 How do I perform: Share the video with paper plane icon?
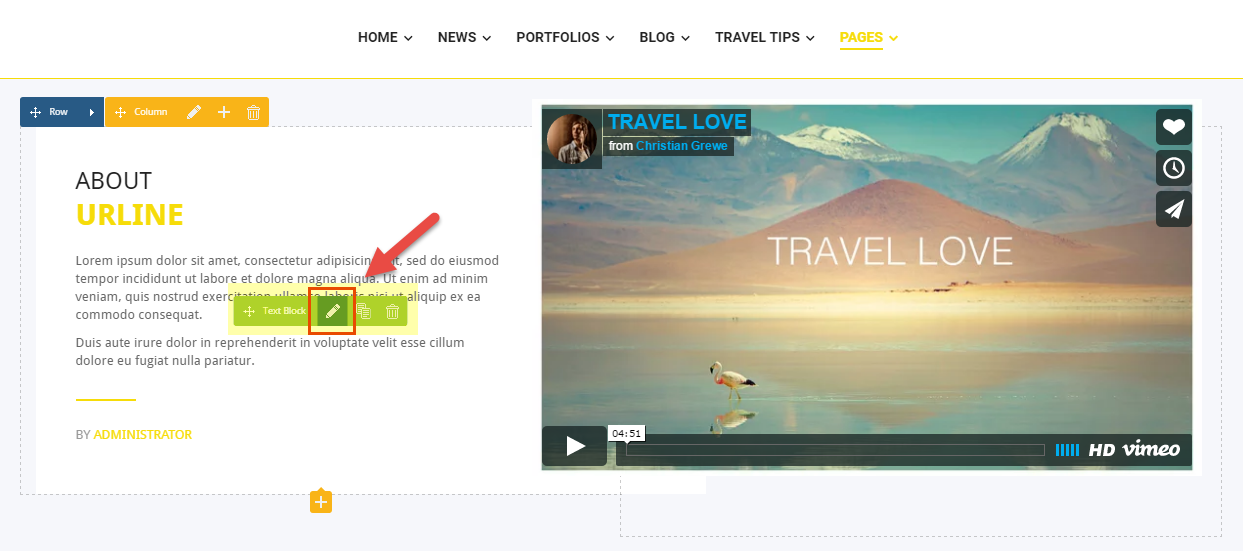click(1174, 209)
